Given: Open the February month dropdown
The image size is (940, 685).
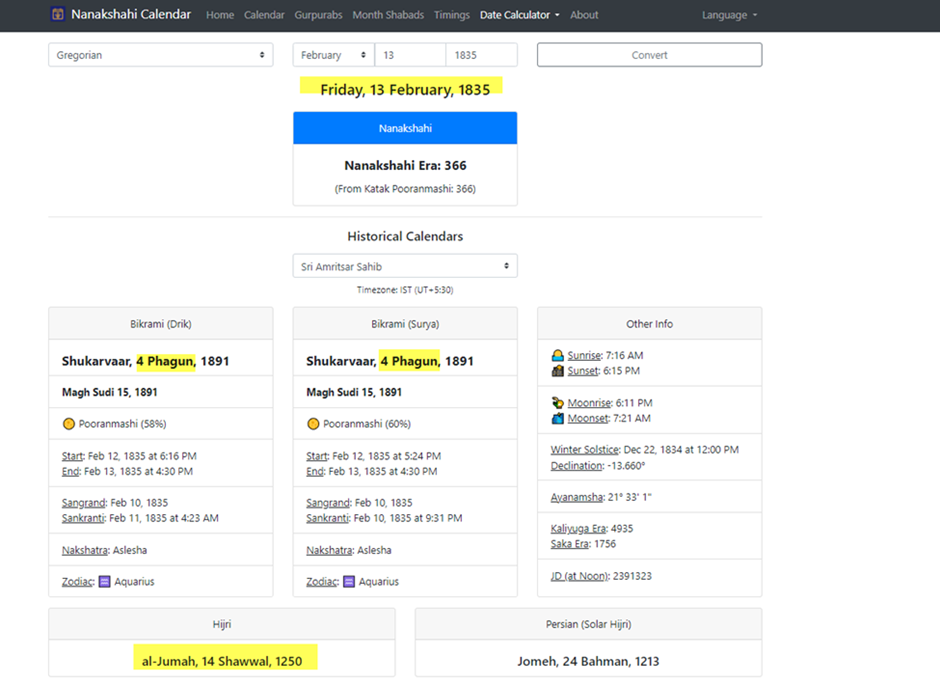Looking at the screenshot, I should tap(333, 55).
